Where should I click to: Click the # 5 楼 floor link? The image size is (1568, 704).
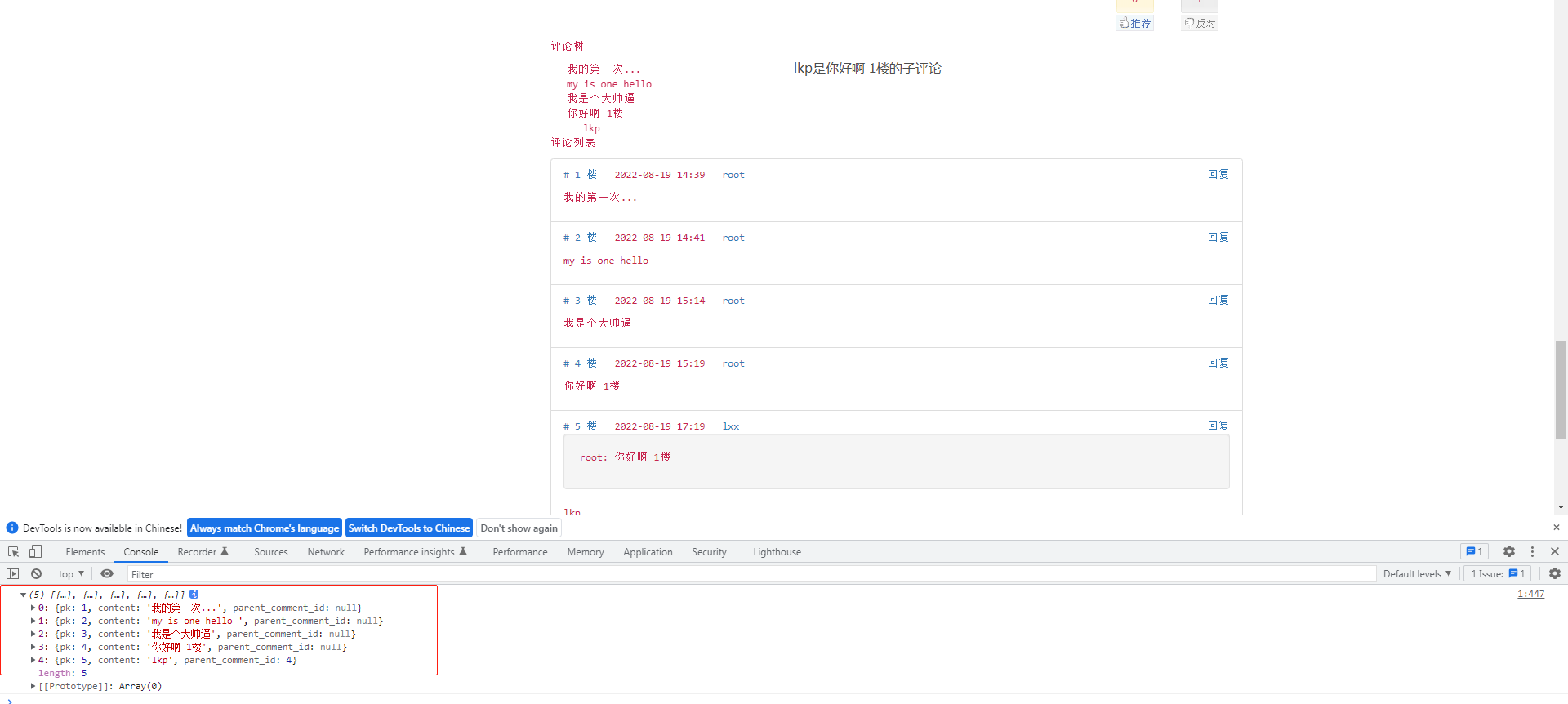click(x=580, y=426)
